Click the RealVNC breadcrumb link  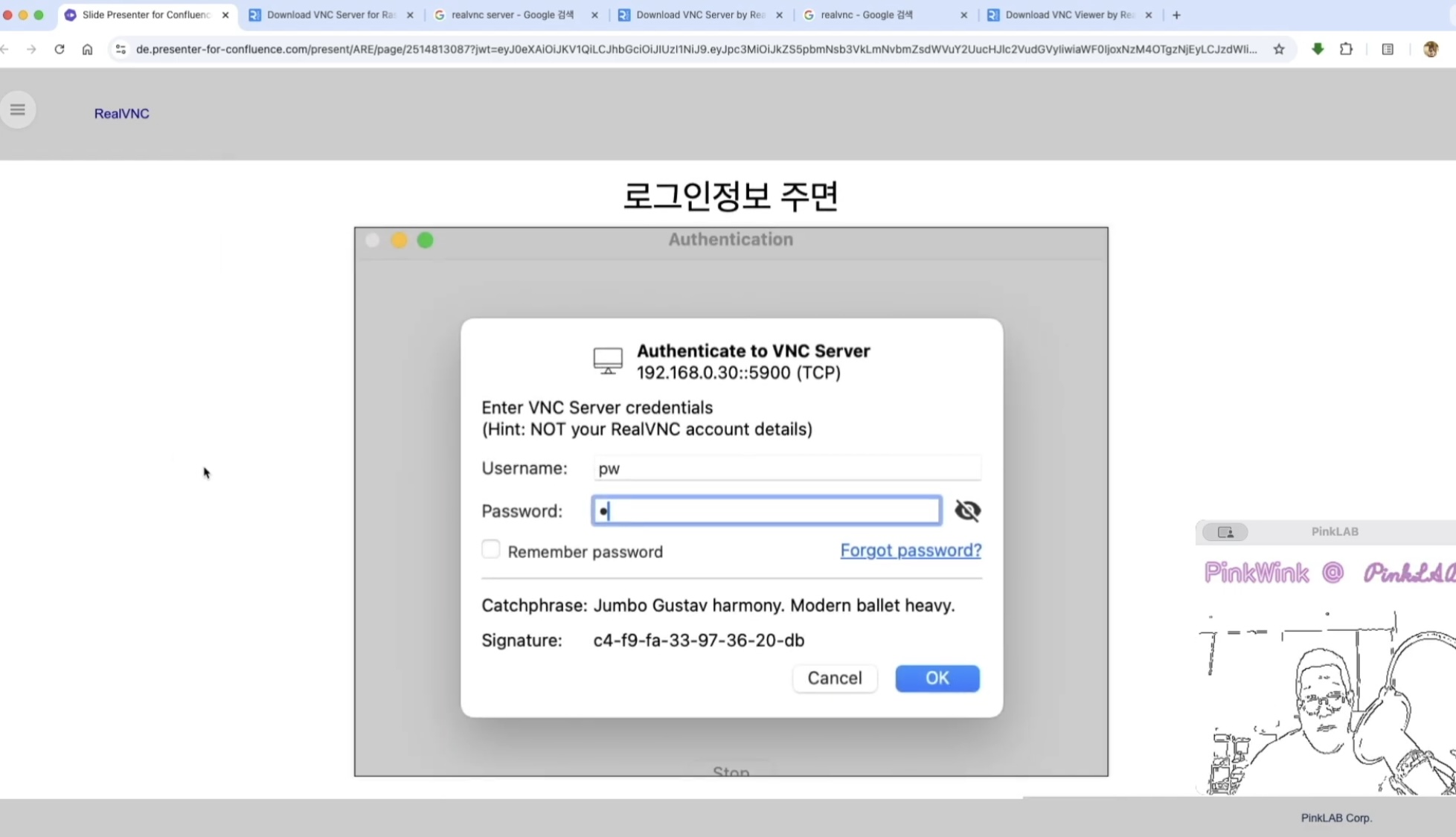121,114
